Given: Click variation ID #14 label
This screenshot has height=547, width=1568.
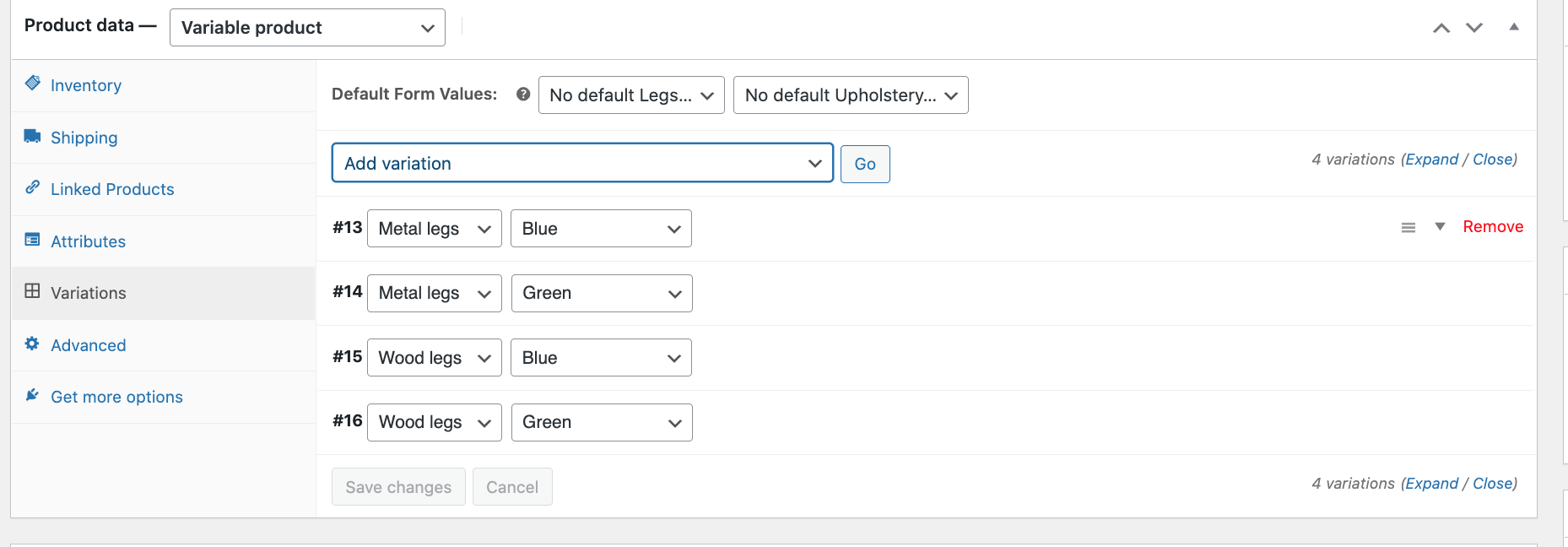Looking at the screenshot, I should point(348,292).
